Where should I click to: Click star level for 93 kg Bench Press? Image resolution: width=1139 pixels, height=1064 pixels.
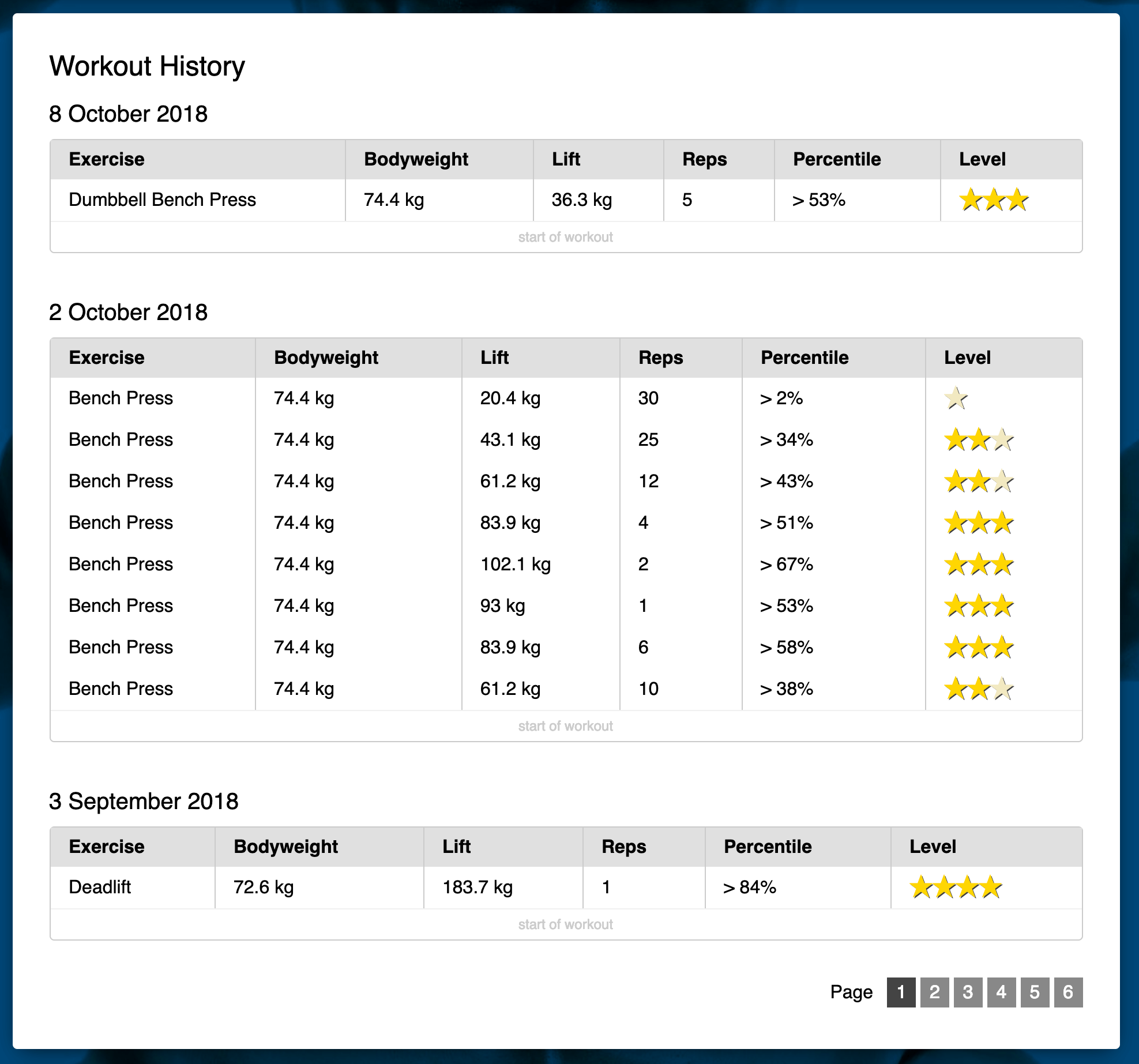(x=979, y=606)
